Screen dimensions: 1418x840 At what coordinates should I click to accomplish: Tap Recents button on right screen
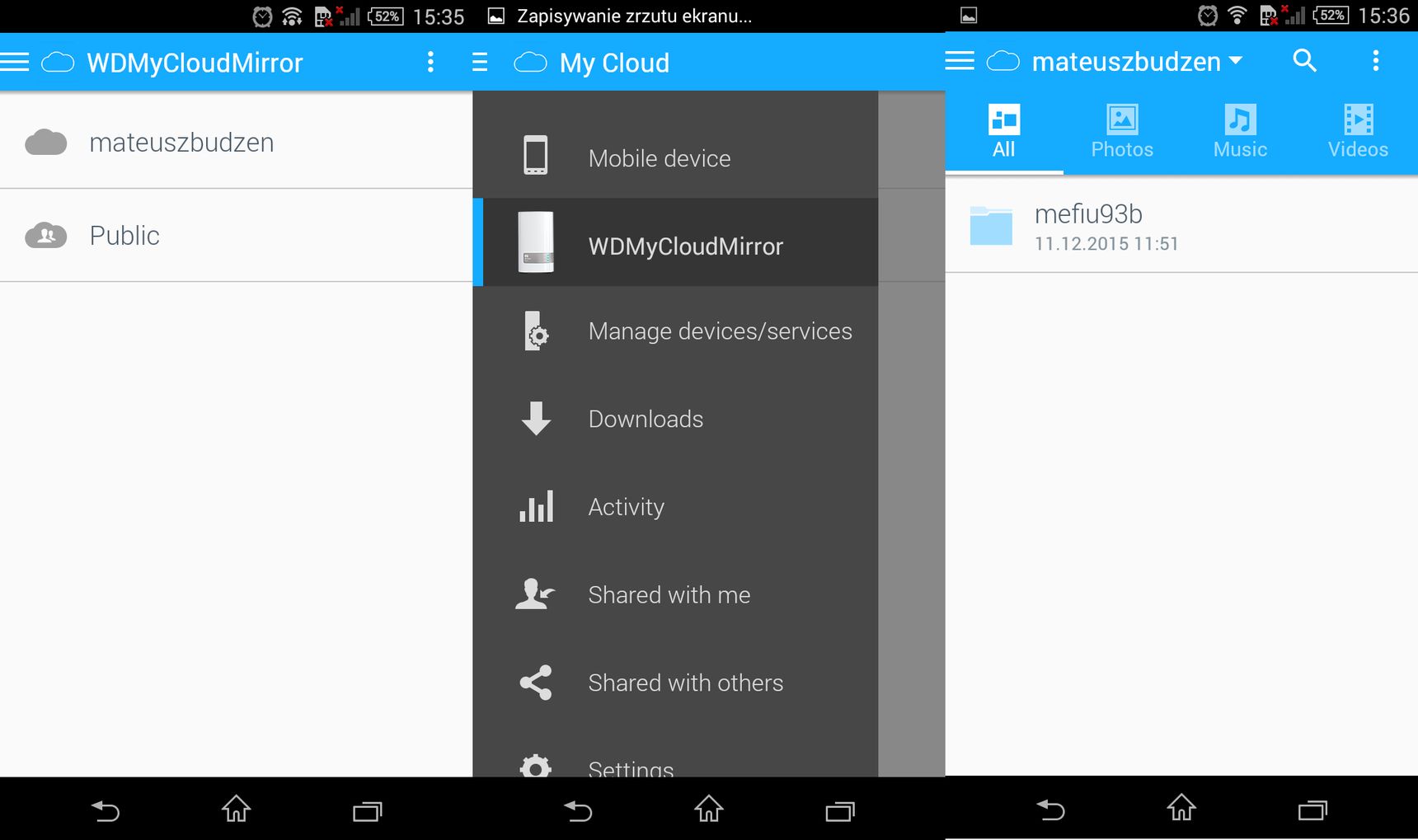(x=1312, y=810)
